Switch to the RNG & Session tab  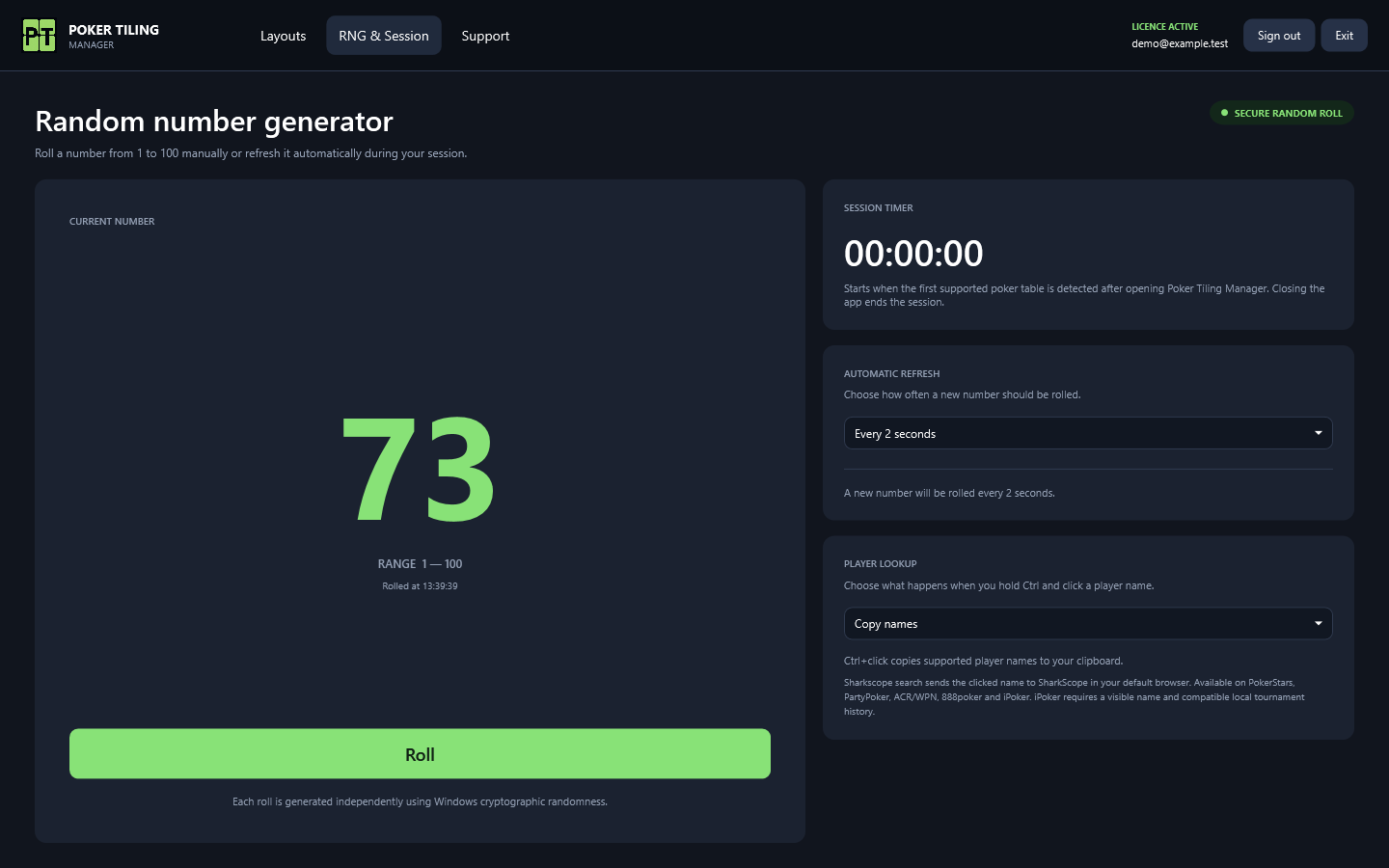384,36
